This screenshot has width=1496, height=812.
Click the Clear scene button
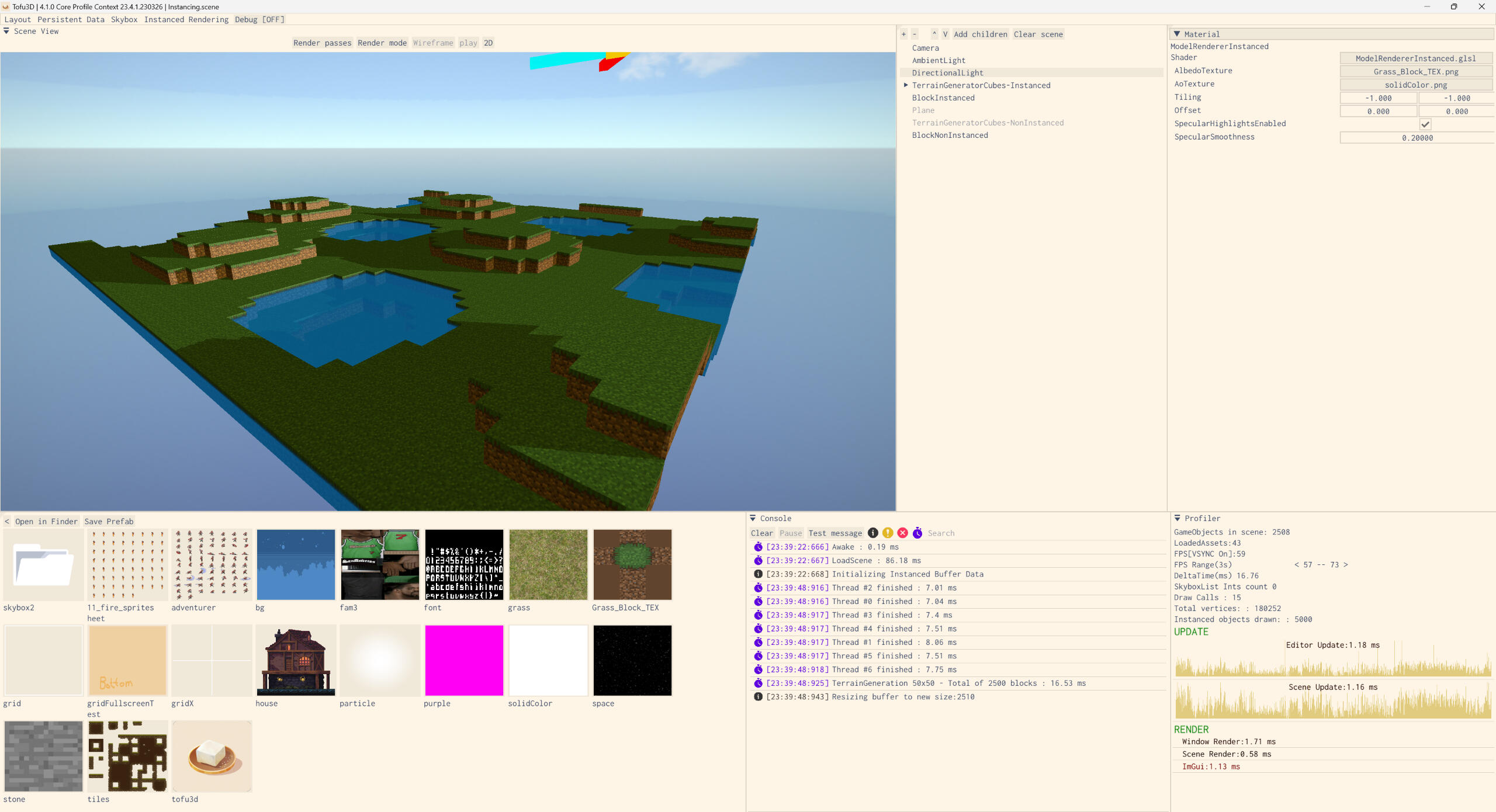tap(1038, 34)
